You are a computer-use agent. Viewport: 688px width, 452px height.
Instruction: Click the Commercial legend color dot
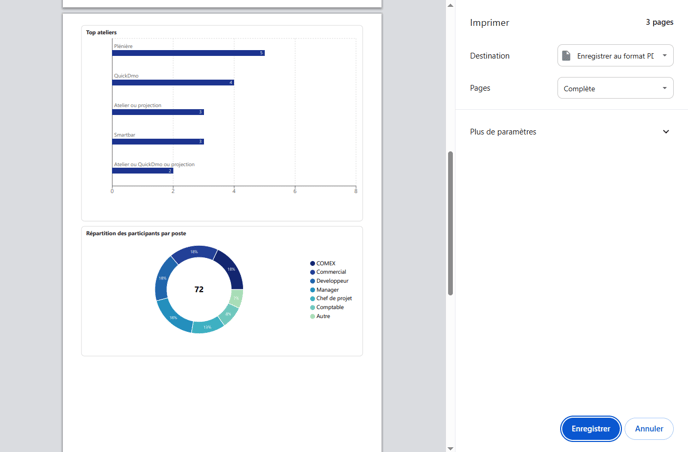(x=312, y=272)
